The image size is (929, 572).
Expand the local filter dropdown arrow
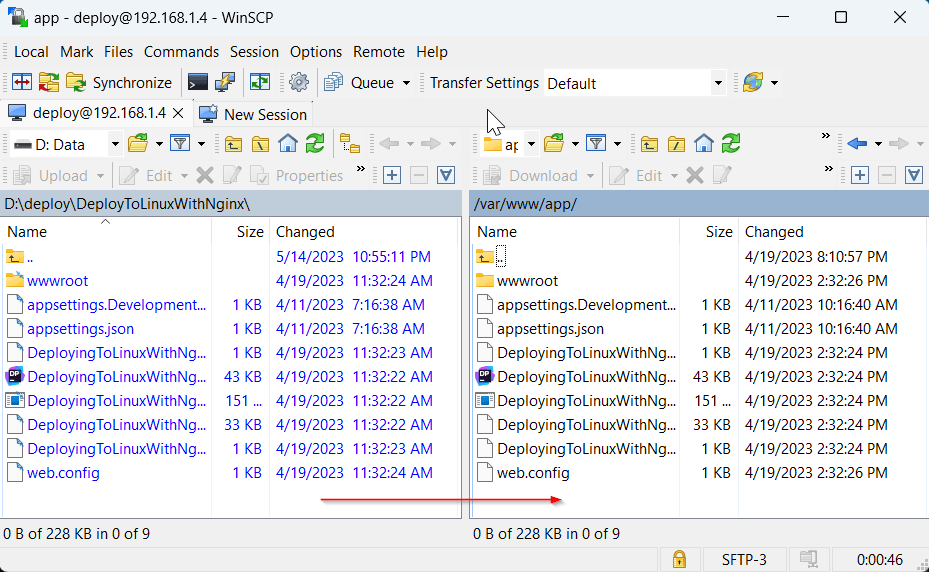pos(201,144)
